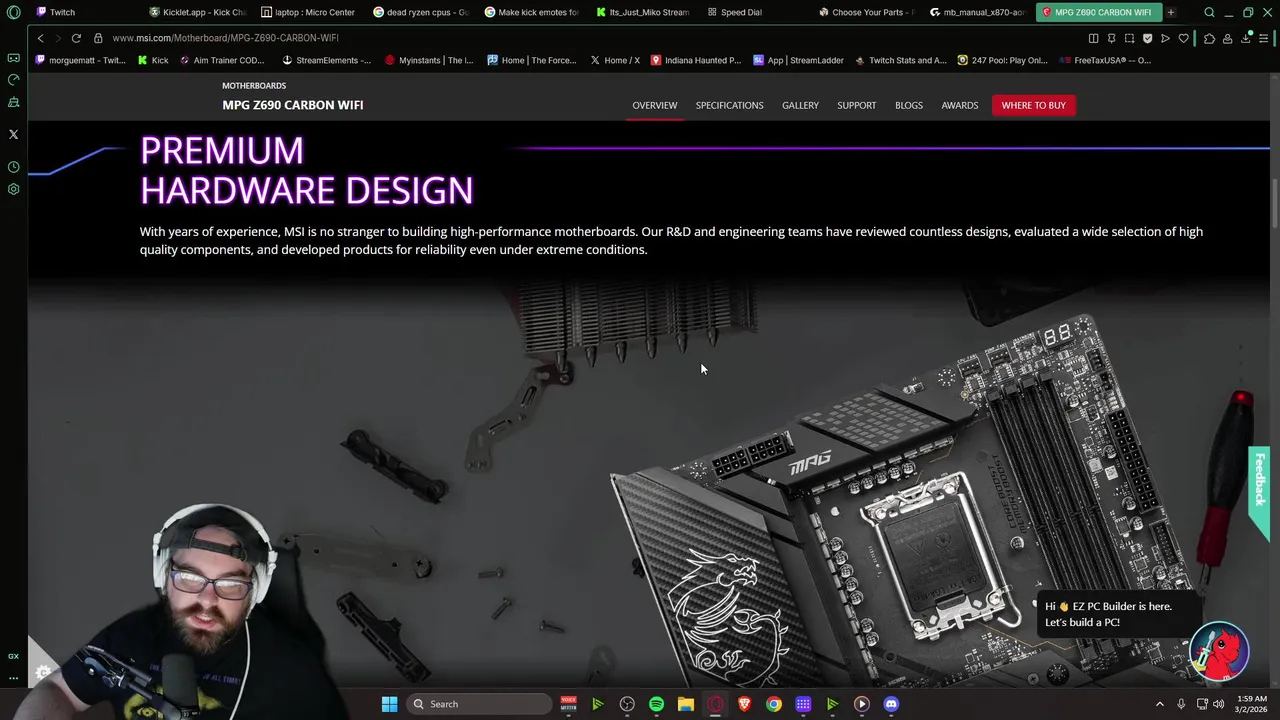The width and height of the screenshot is (1280, 720).
Task: Switch to the Speed Dial tab
Action: coord(755,12)
